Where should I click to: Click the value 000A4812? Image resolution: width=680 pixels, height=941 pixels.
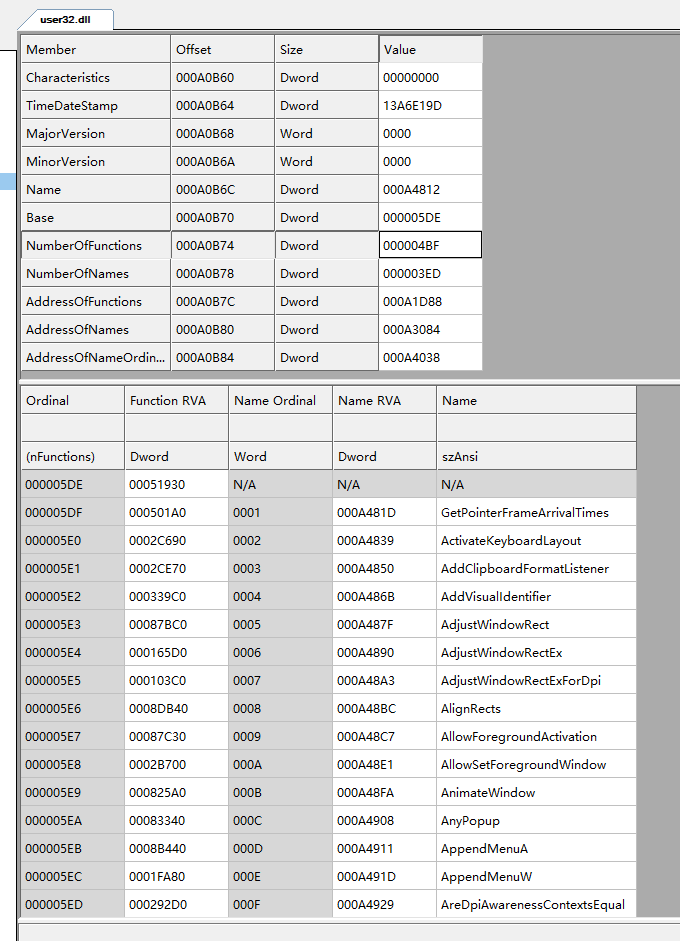point(430,190)
